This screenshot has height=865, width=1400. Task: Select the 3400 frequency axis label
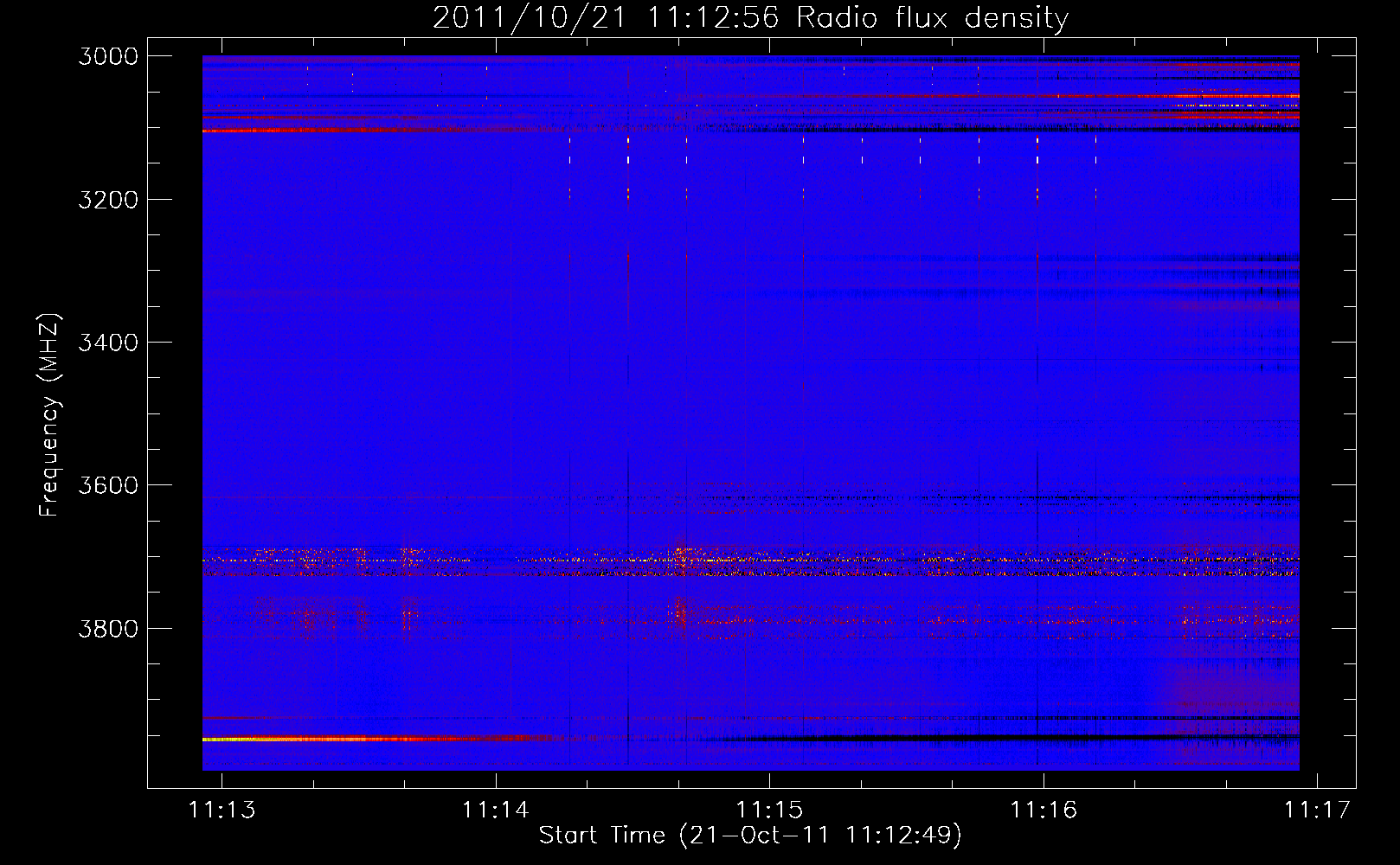[108, 343]
